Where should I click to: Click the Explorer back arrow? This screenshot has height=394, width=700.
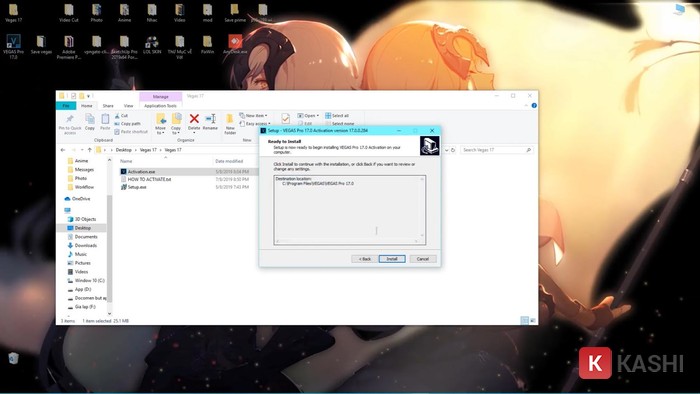(63, 150)
